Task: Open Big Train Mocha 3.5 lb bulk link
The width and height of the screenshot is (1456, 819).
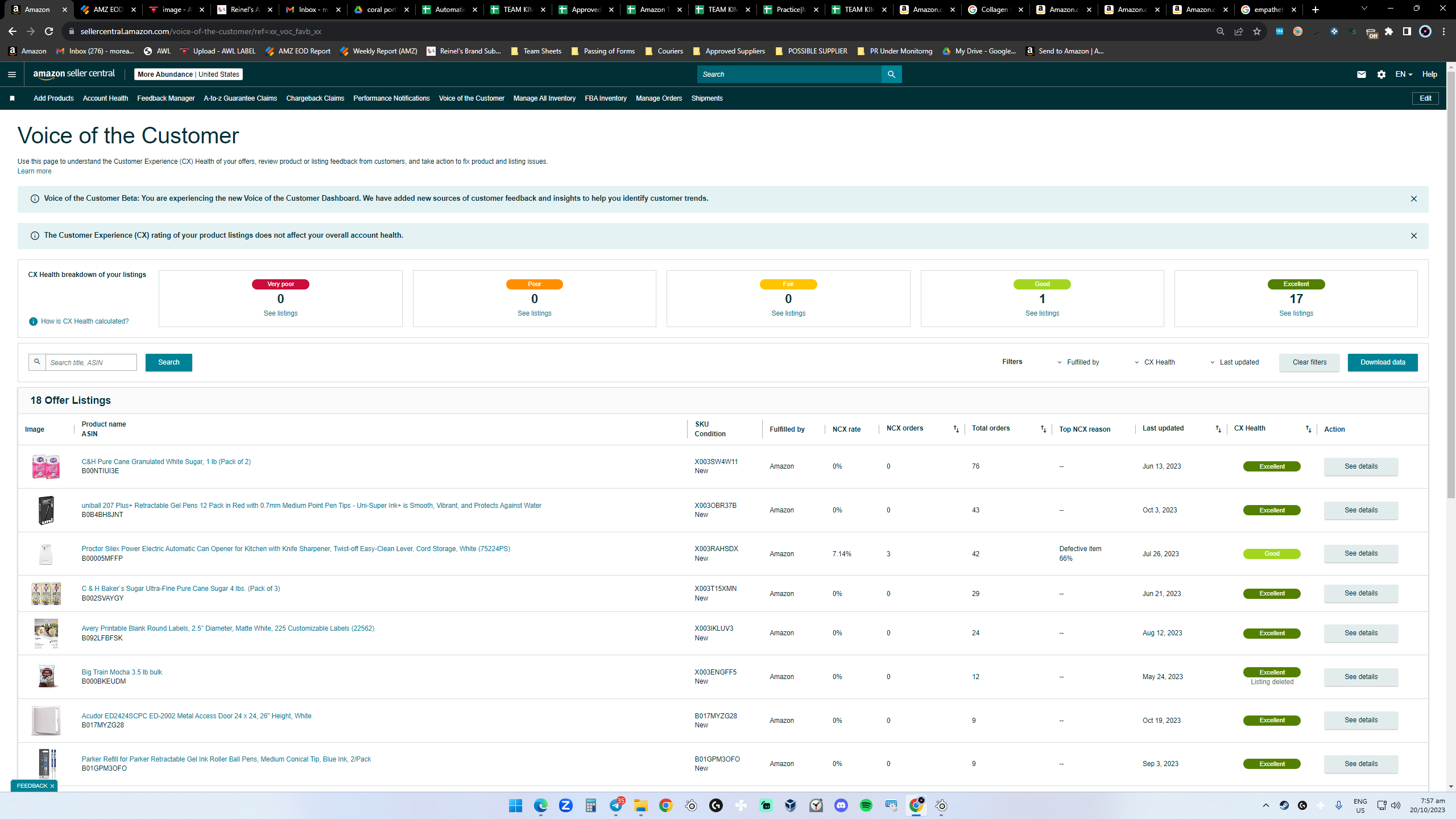Action: pos(122,672)
